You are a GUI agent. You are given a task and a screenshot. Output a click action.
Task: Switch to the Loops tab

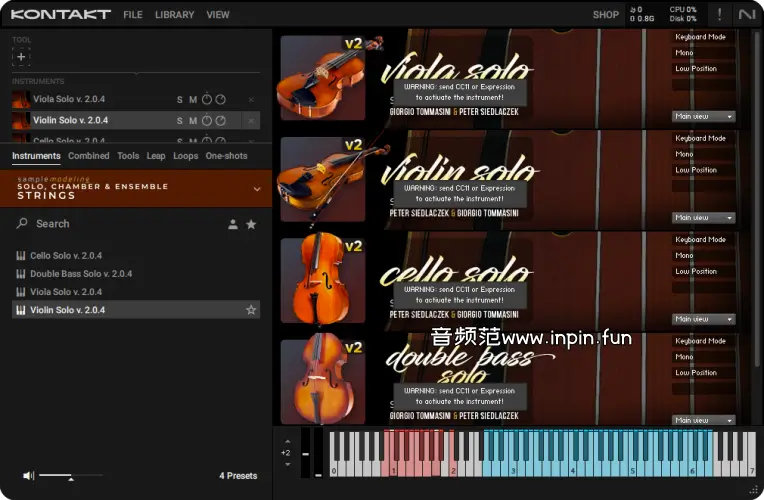pos(186,156)
